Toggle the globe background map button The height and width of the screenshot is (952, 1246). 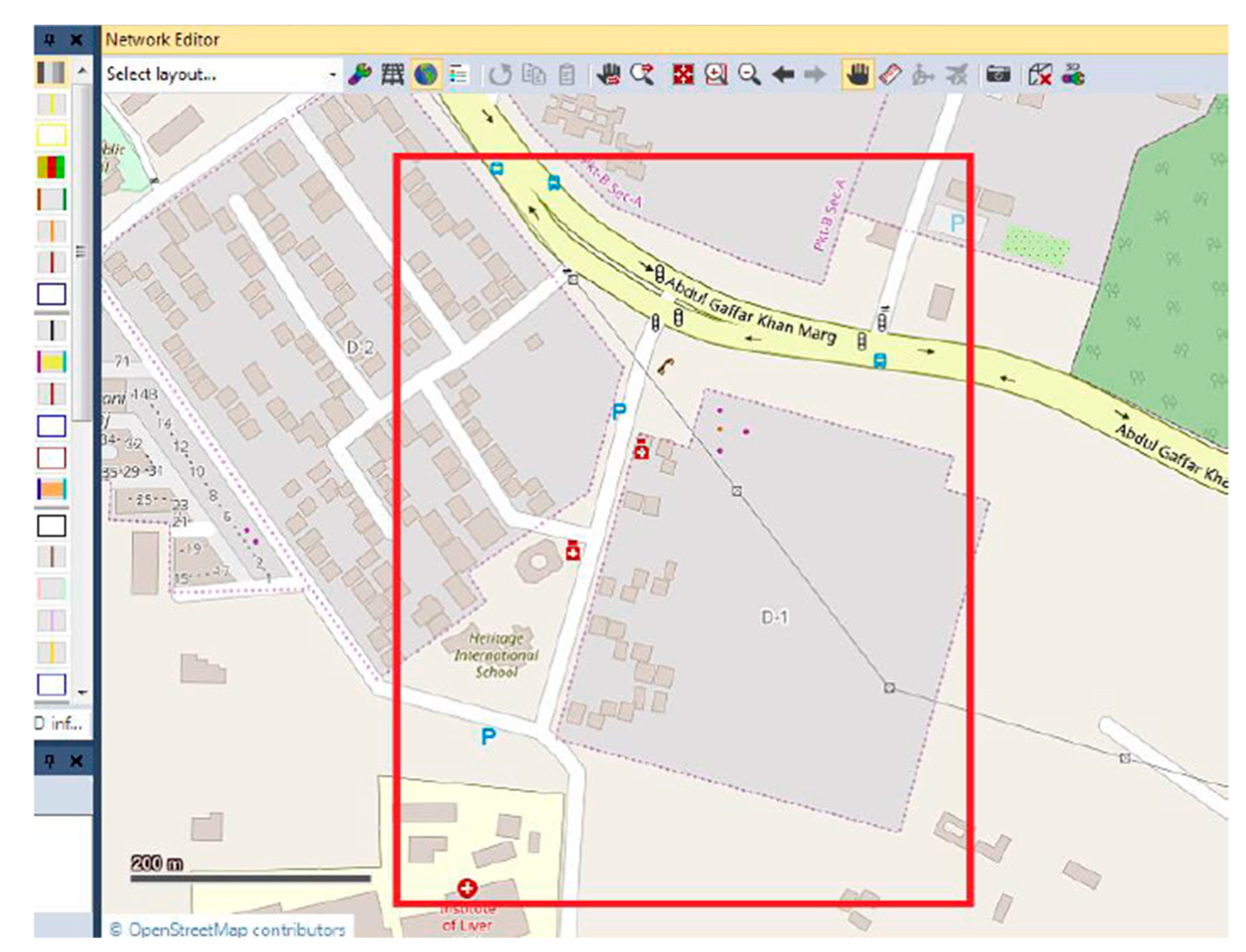(x=426, y=74)
